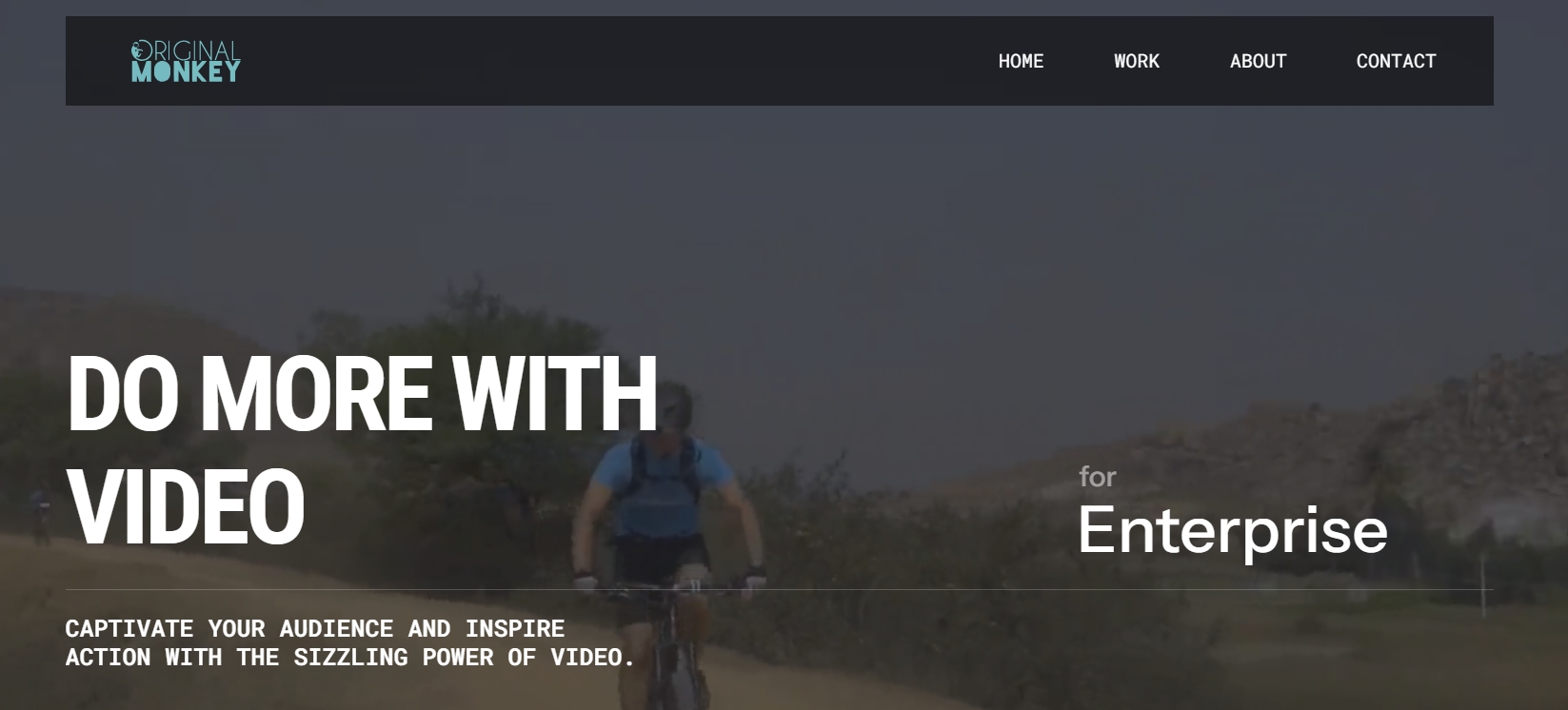Click the rotating word Enterprise

tap(1232, 531)
